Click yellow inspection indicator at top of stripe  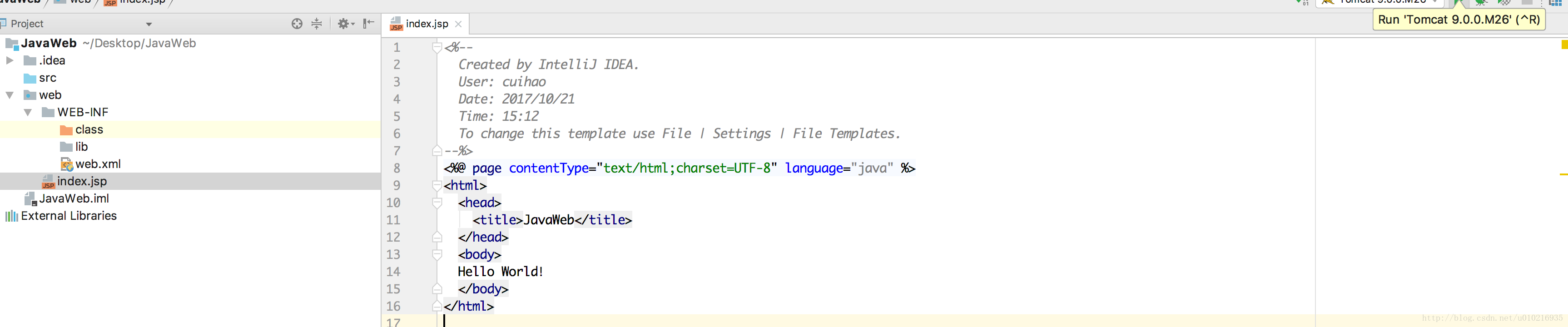[x=1564, y=45]
